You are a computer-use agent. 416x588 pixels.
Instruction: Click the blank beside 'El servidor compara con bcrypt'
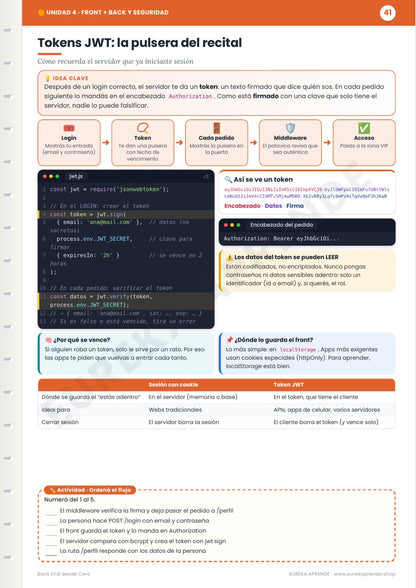point(51,542)
